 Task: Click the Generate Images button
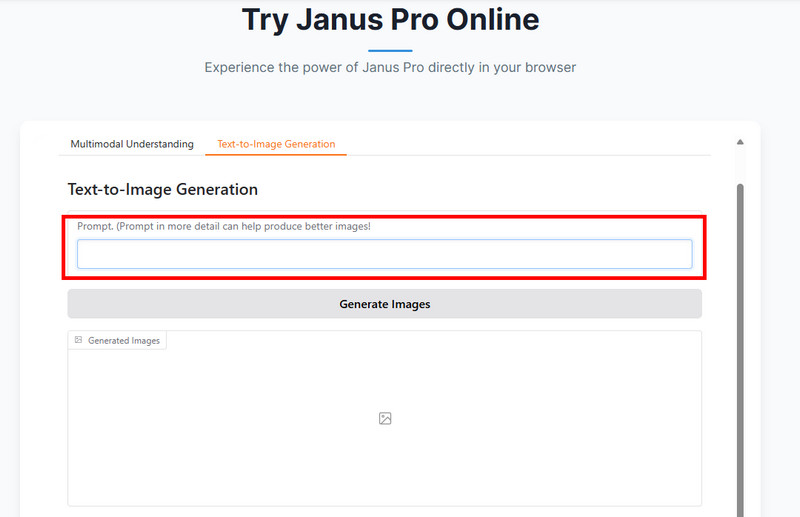pyautogui.click(x=385, y=304)
